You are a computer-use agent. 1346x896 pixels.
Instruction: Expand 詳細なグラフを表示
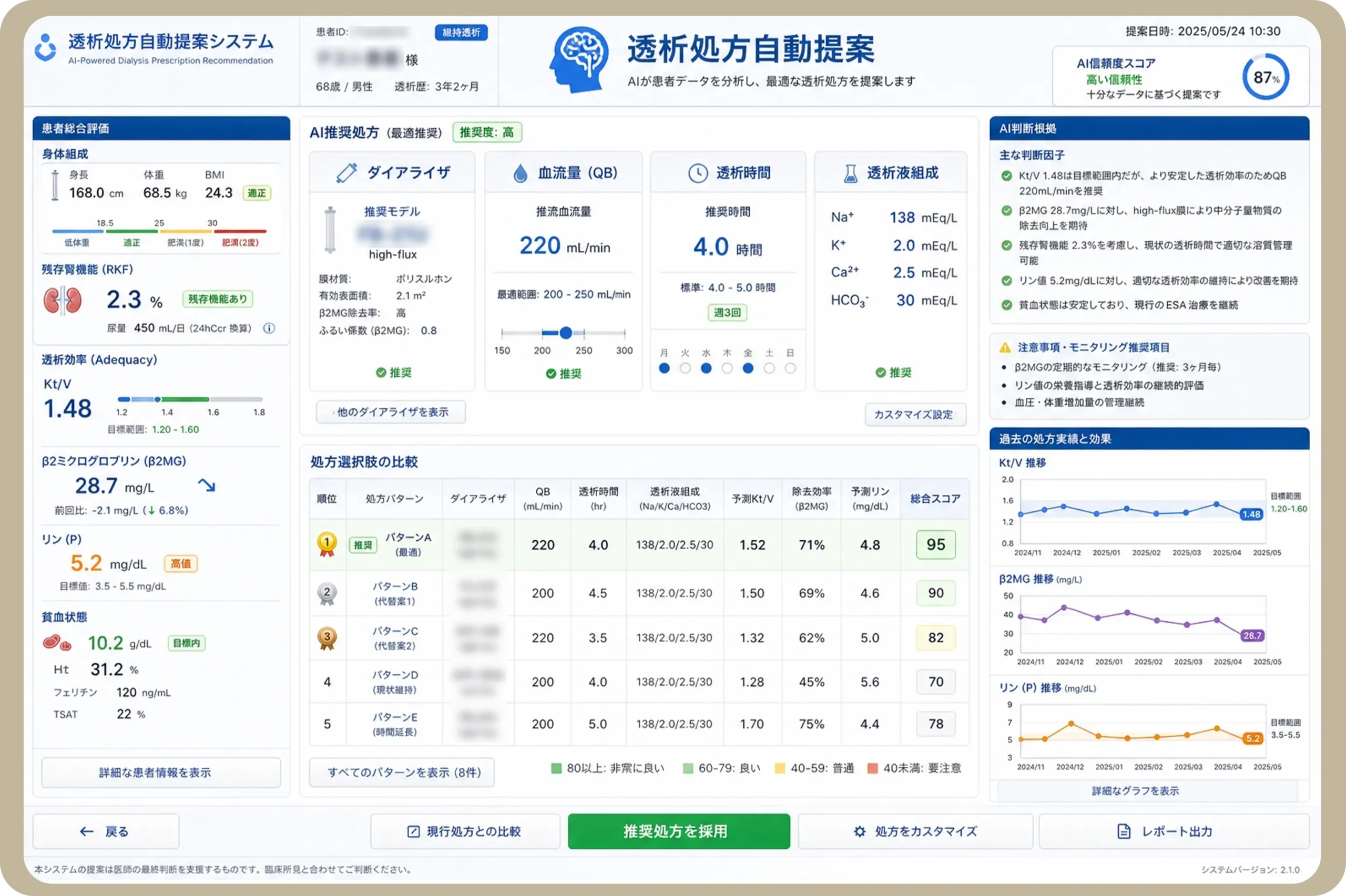tap(1147, 791)
